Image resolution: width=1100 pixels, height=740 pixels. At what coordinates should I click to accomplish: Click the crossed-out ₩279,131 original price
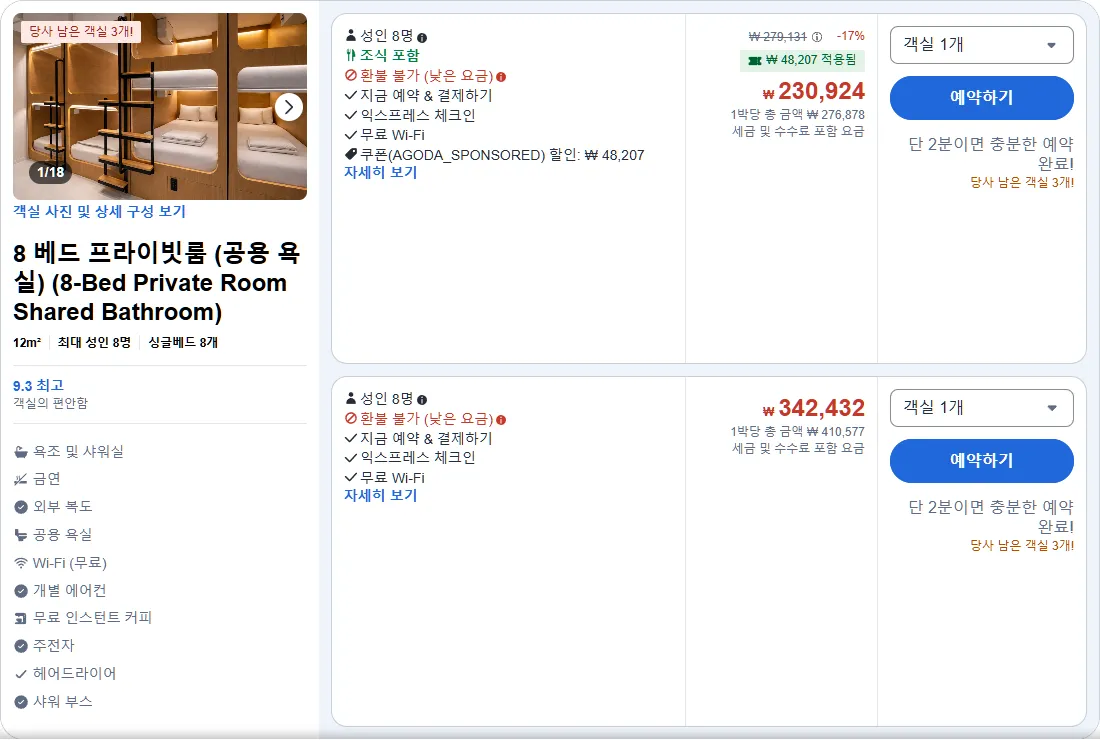point(777,36)
